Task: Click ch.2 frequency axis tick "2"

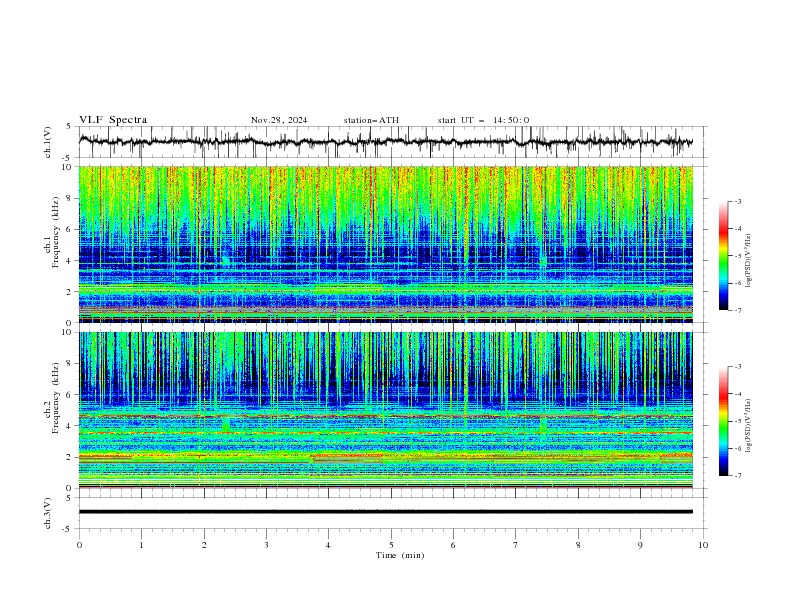Action: 70,457
